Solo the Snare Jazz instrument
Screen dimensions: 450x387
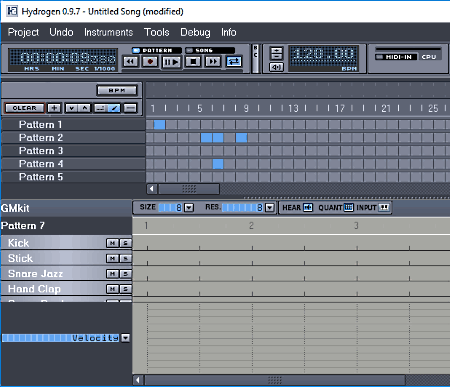tap(125, 274)
